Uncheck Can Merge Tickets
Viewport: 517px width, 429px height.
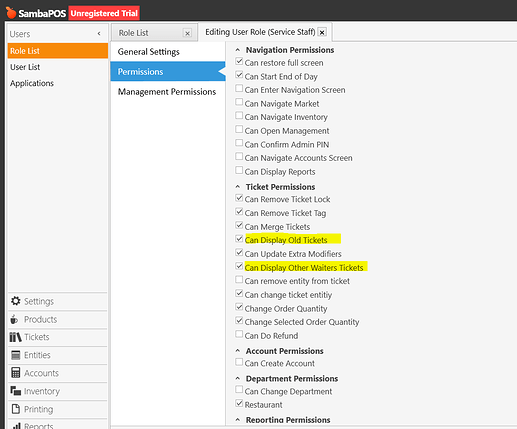[x=239, y=225]
